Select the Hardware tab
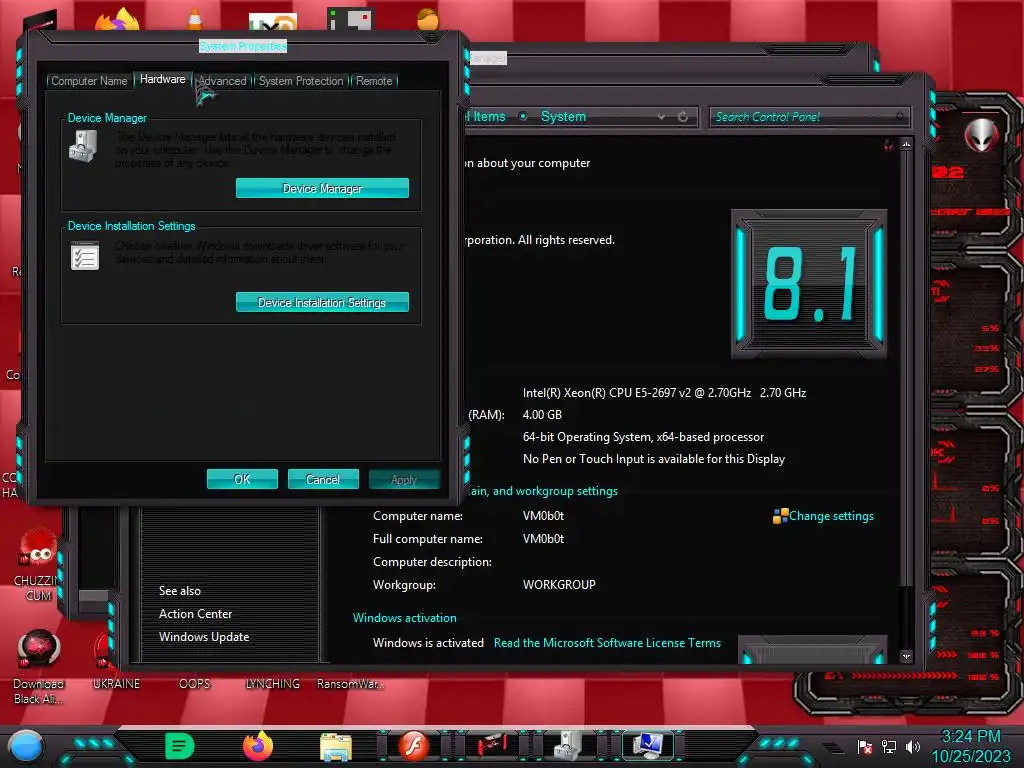 tap(163, 79)
